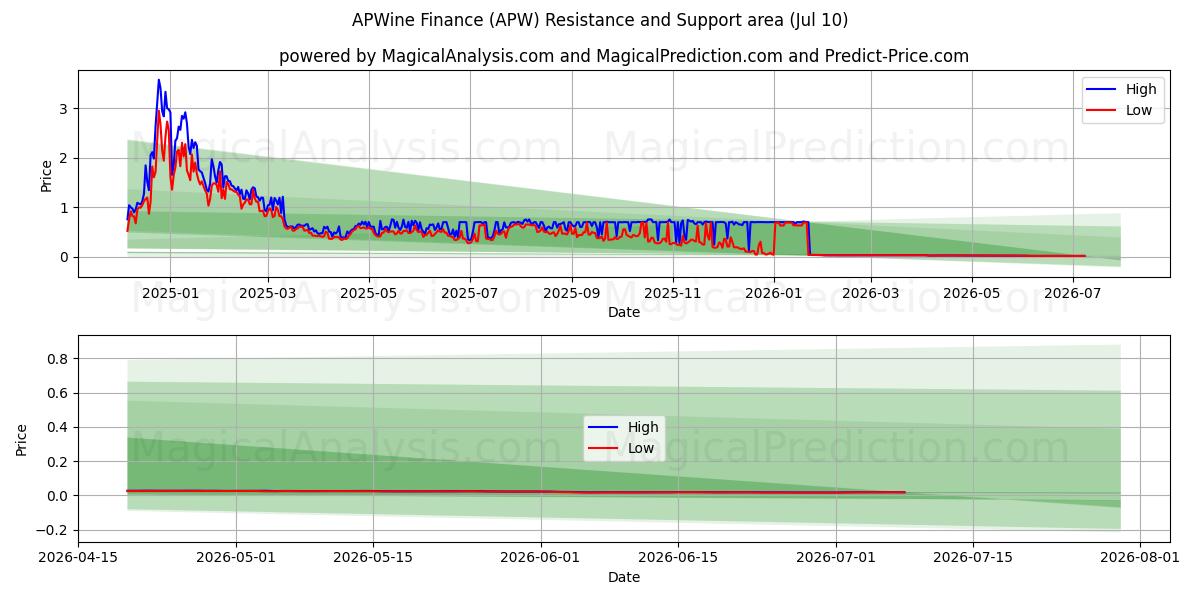Click the '2025-09' x-axis label
The image size is (1200, 600).
pos(572,294)
